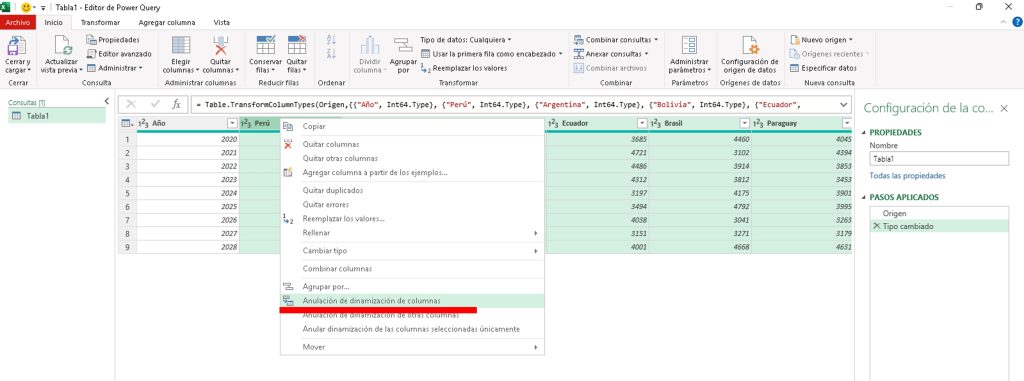This screenshot has width=1024, height=381.
Task: Open Administrar dropdown in Consulta group
Action: point(114,68)
